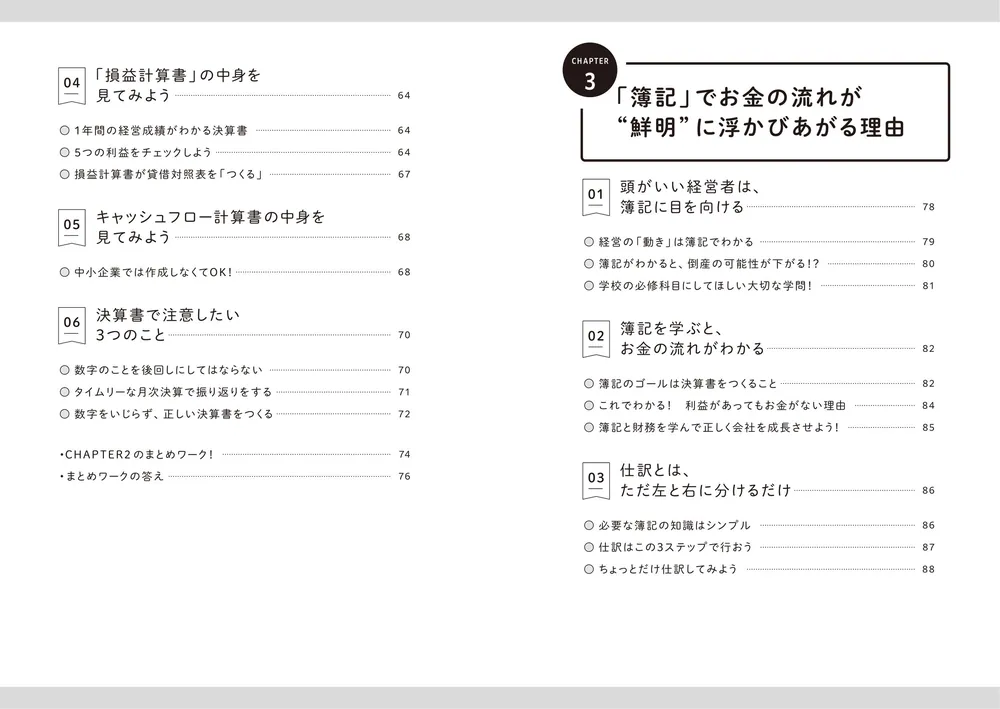This screenshot has height=709, width=1000.
Task: Click page number 72
Action: point(404,414)
